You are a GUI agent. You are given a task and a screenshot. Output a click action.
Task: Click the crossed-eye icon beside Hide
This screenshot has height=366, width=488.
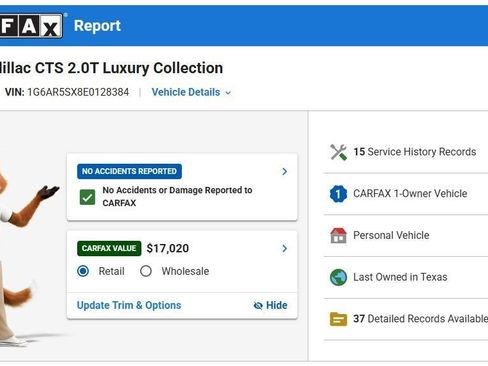[258, 305]
